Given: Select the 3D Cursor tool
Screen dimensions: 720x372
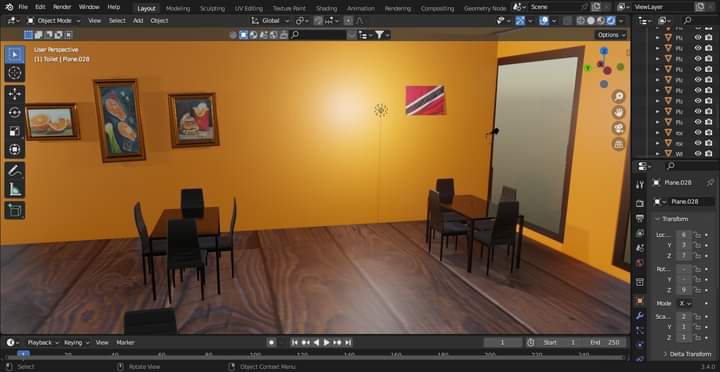Looking at the screenshot, I should click(15, 73).
